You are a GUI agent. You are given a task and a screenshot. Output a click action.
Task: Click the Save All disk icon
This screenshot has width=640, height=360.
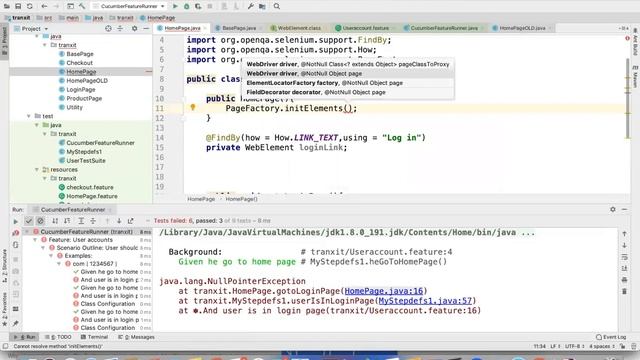[18, 6]
